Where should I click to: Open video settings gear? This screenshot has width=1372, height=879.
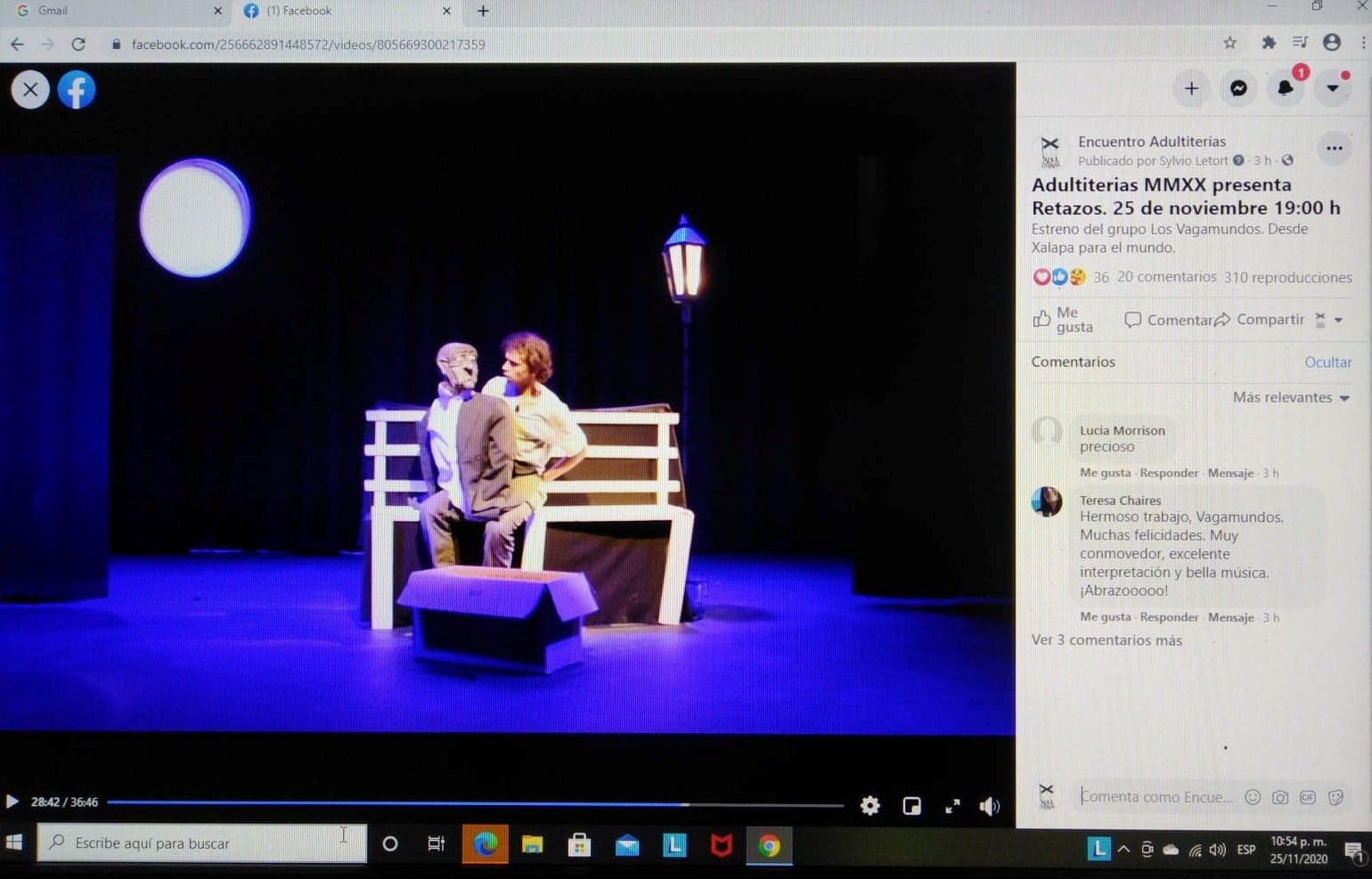[x=870, y=806]
